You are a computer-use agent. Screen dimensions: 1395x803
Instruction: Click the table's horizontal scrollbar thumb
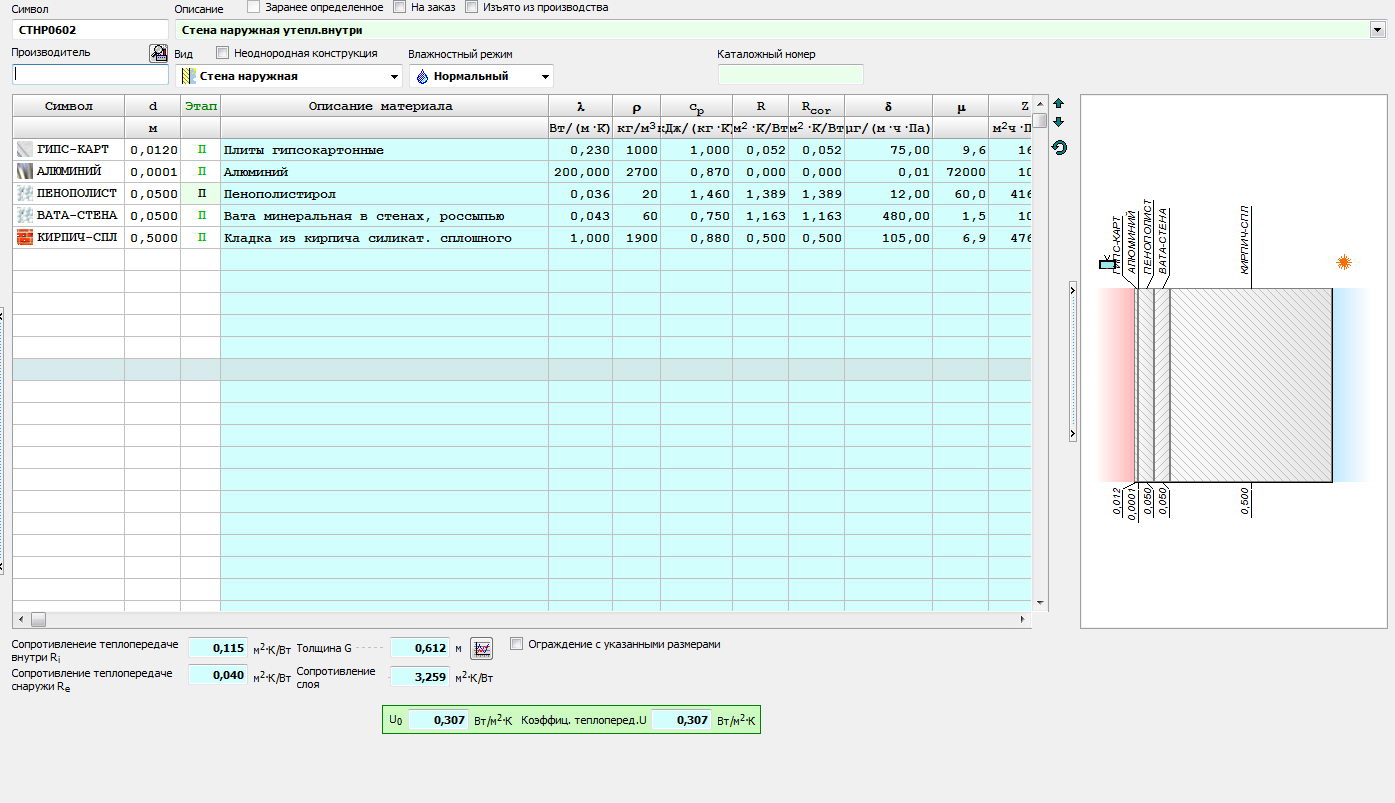pyautogui.click(x=38, y=620)
